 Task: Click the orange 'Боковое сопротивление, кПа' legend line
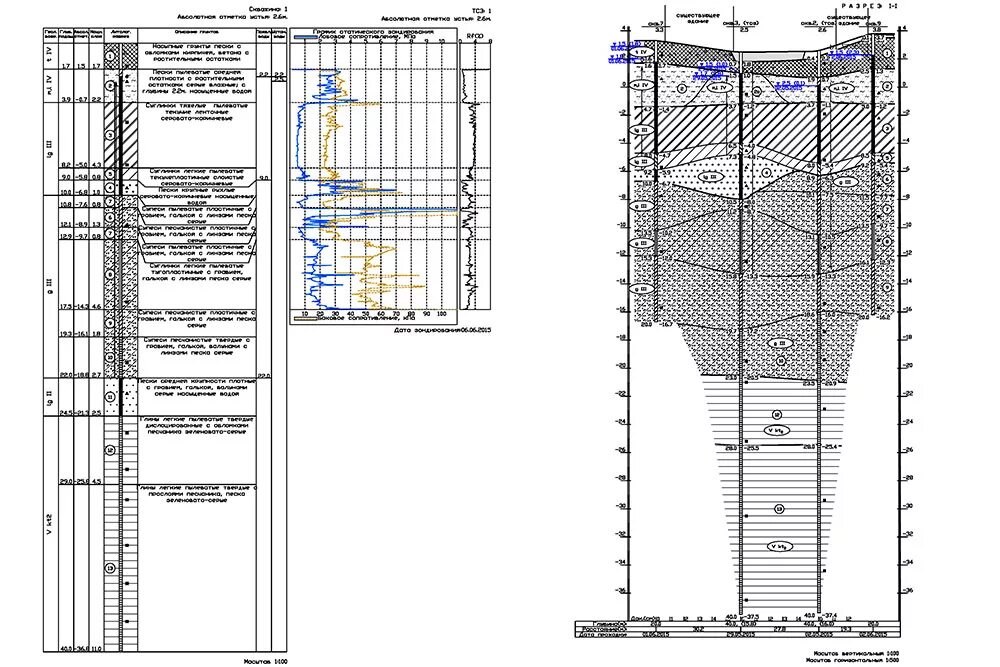pos(305,317)
